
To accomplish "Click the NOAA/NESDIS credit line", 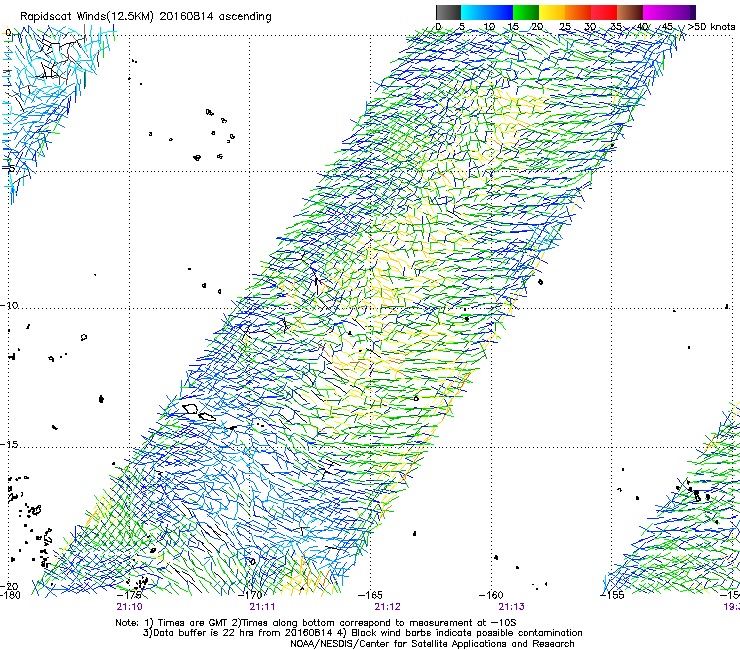I will tap(432, 644).
